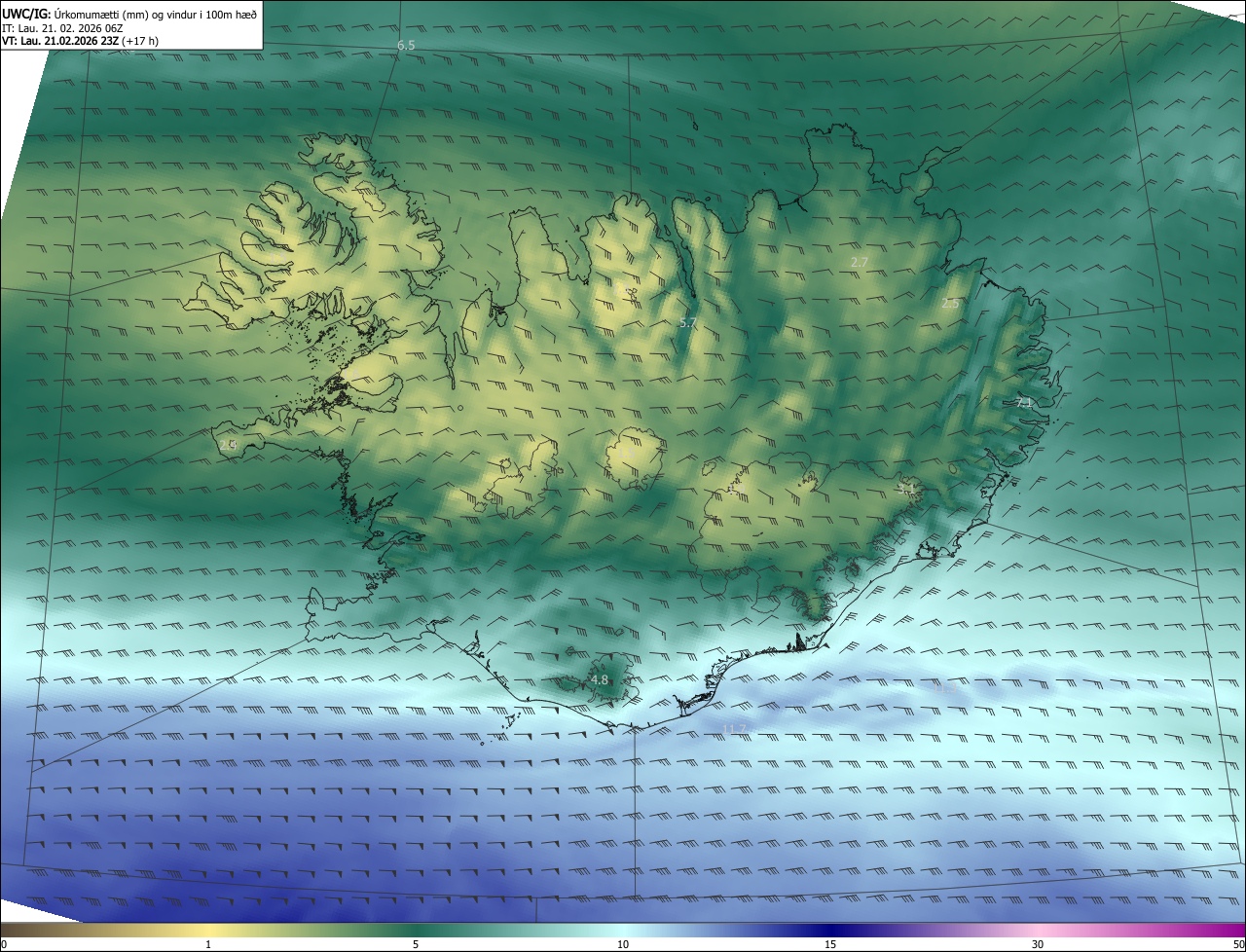This screenshot has width=1246, height=952.
Task: Click the 5 tick on the color scale
Action: point(416,944)
